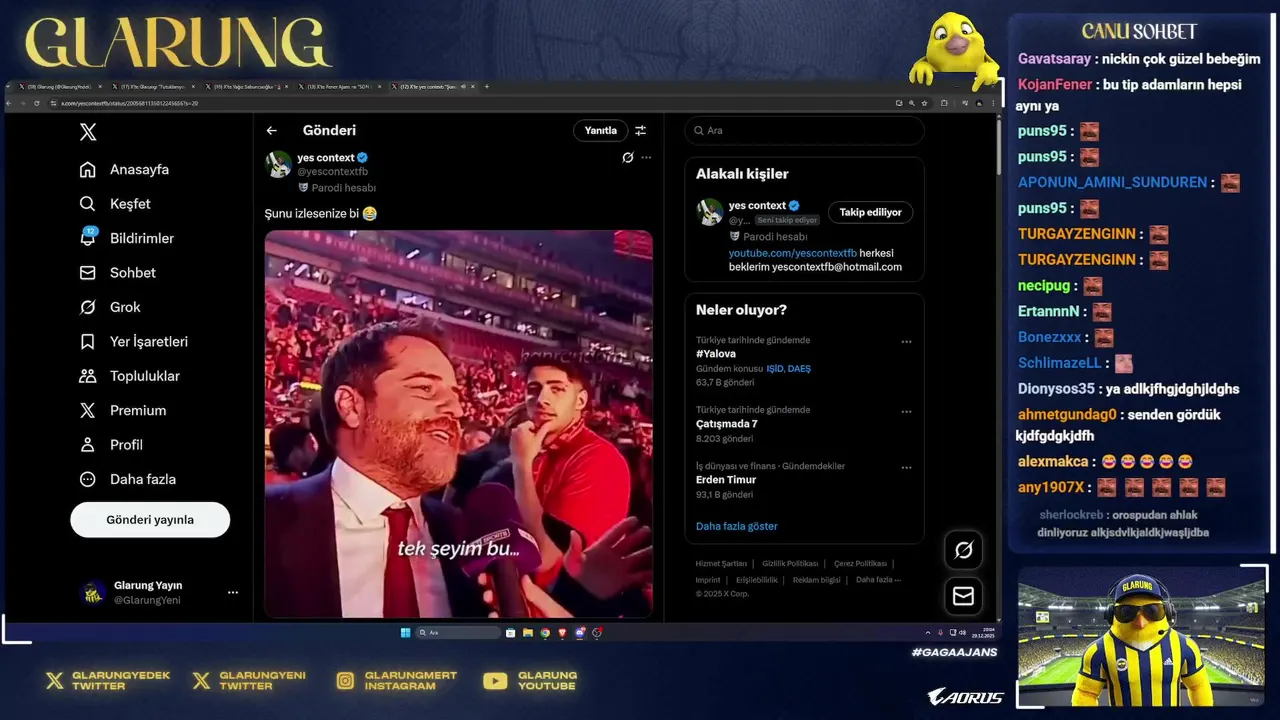
Task: Open the #Yalova trending topic
Action: [x=716, y=354]
